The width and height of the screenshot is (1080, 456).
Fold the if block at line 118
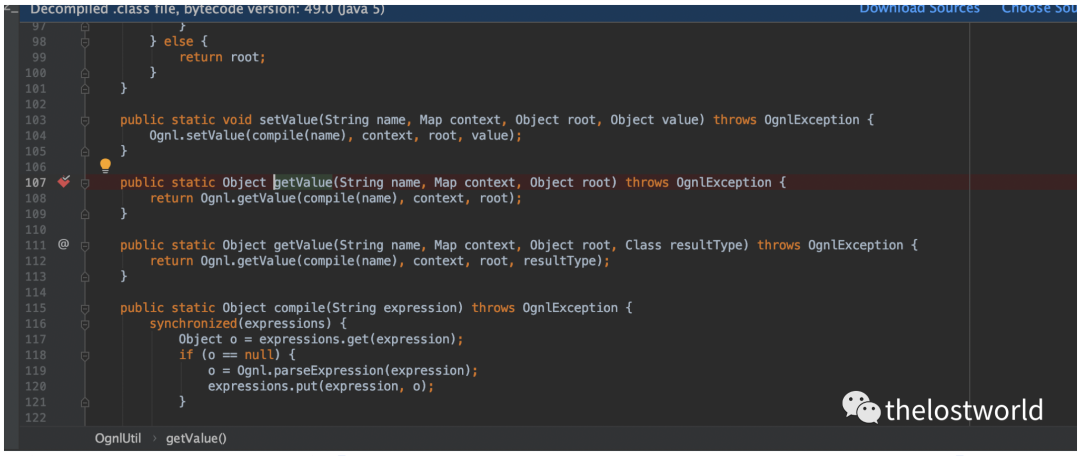(x=85, y=355)
